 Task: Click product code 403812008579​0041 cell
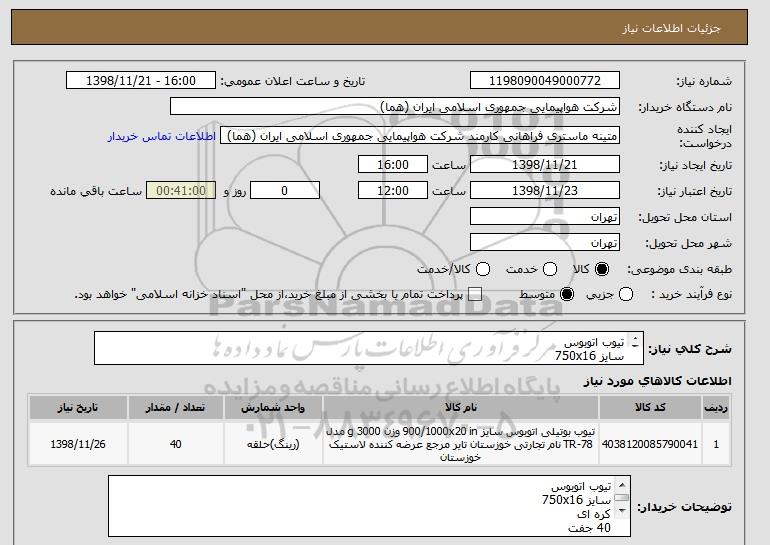(x=650, y=444)
